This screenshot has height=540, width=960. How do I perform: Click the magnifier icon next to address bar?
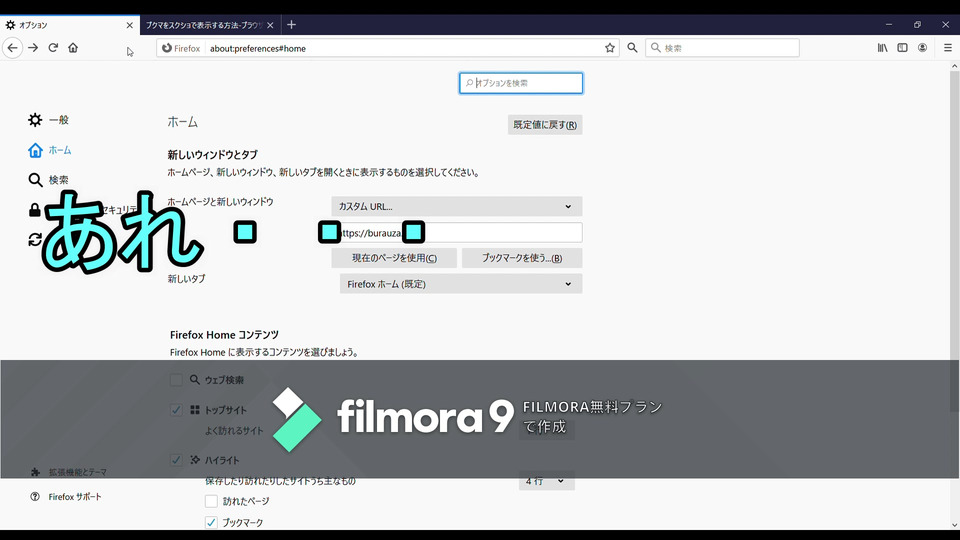click(x=632, y=48)
